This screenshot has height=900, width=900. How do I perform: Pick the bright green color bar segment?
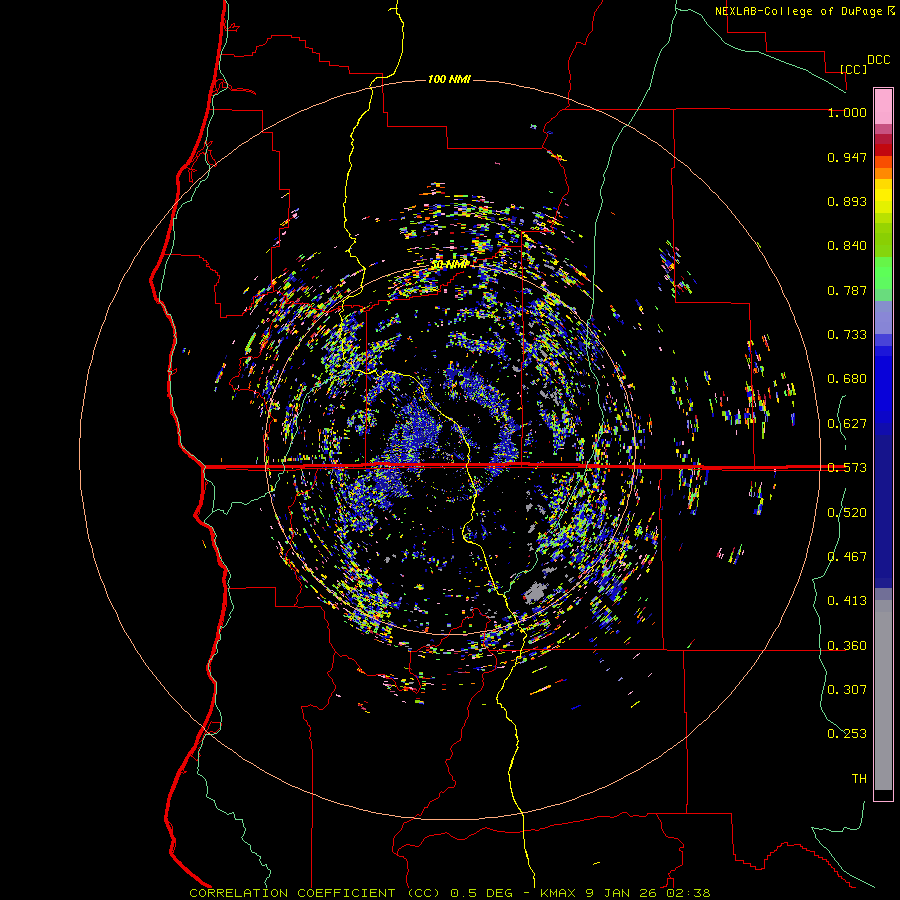(x=883, y=273)
